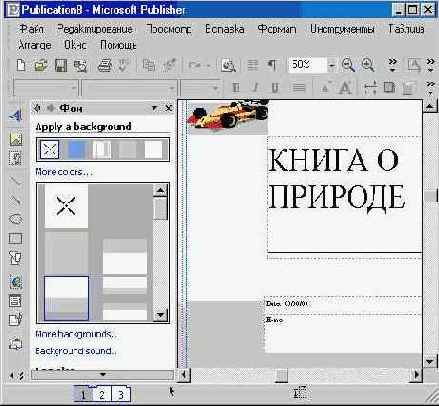Click the Background sound link

tap(76, 351)
